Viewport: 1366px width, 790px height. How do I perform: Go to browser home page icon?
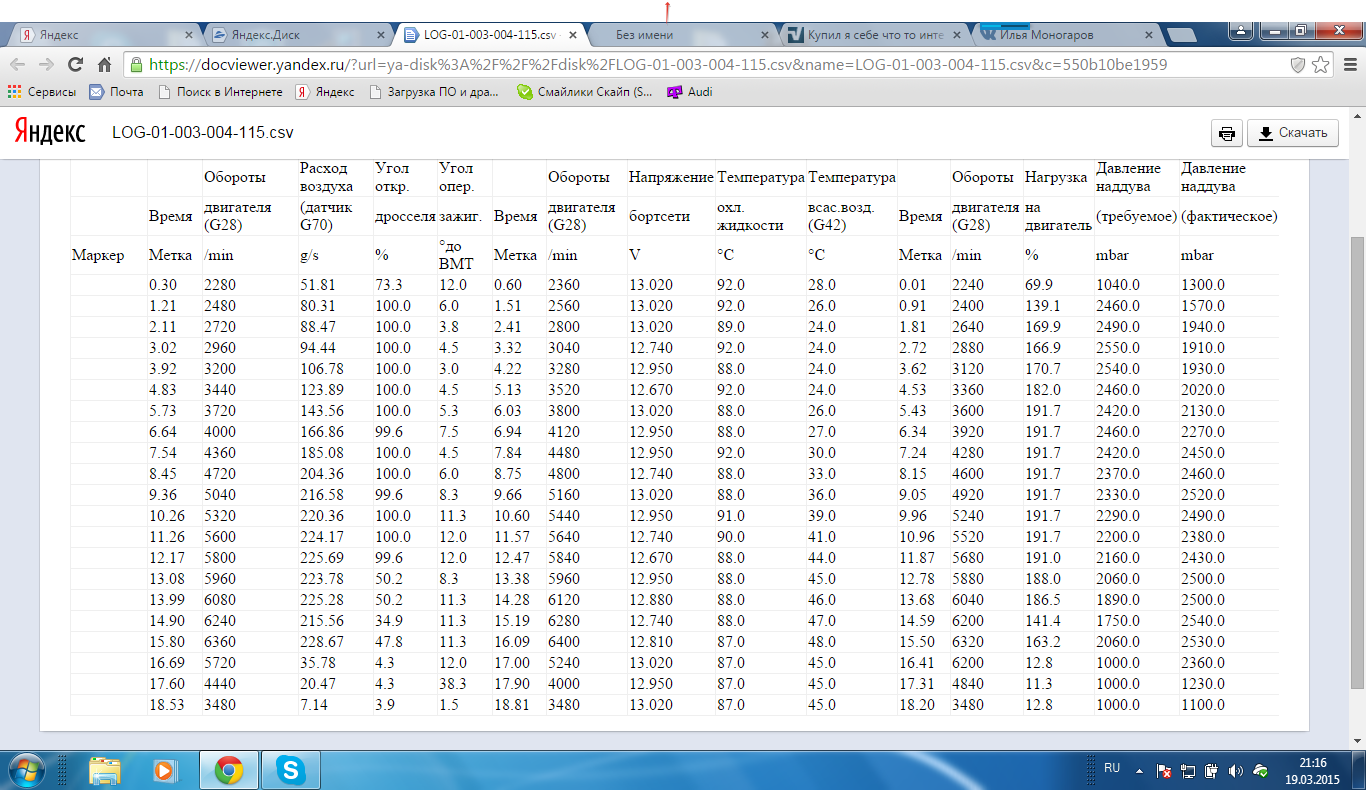[x=104, y=64]
